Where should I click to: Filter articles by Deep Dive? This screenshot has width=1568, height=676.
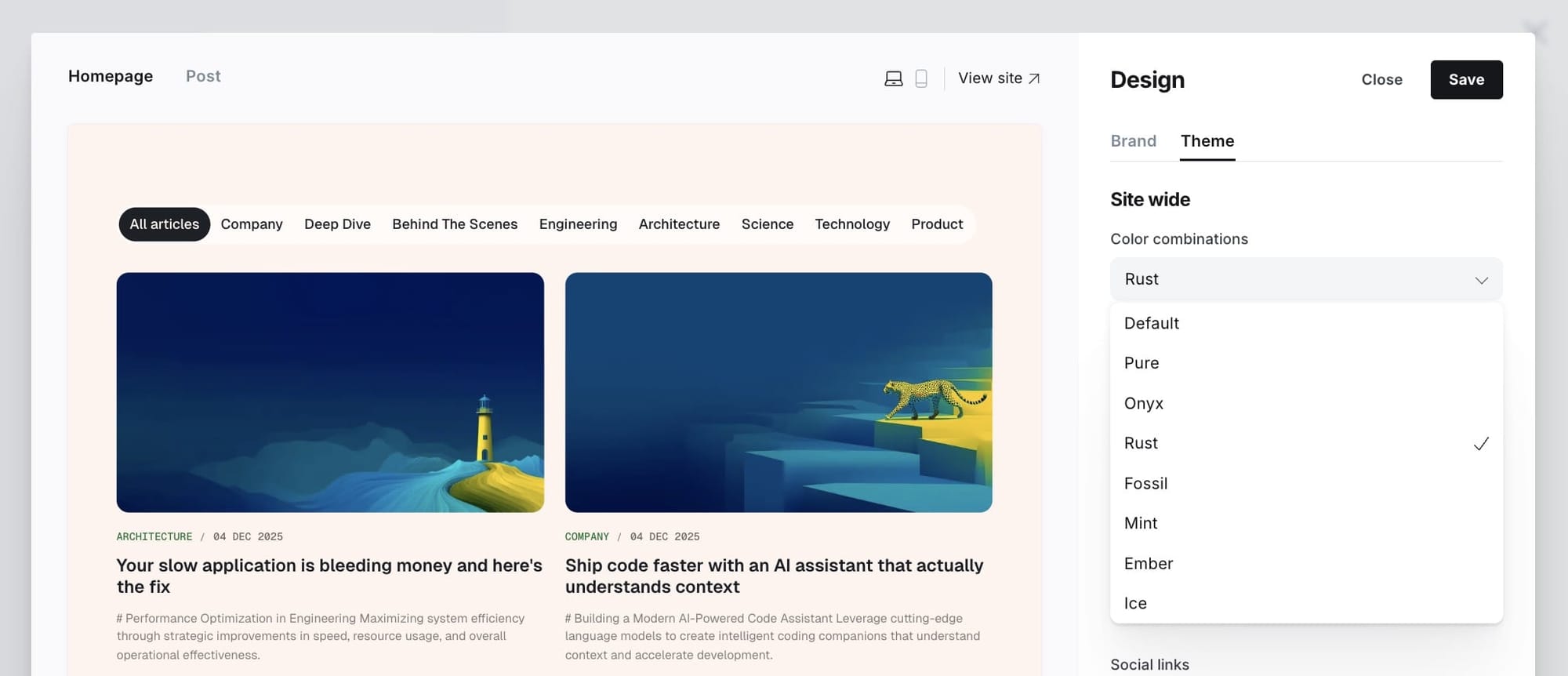337,224
